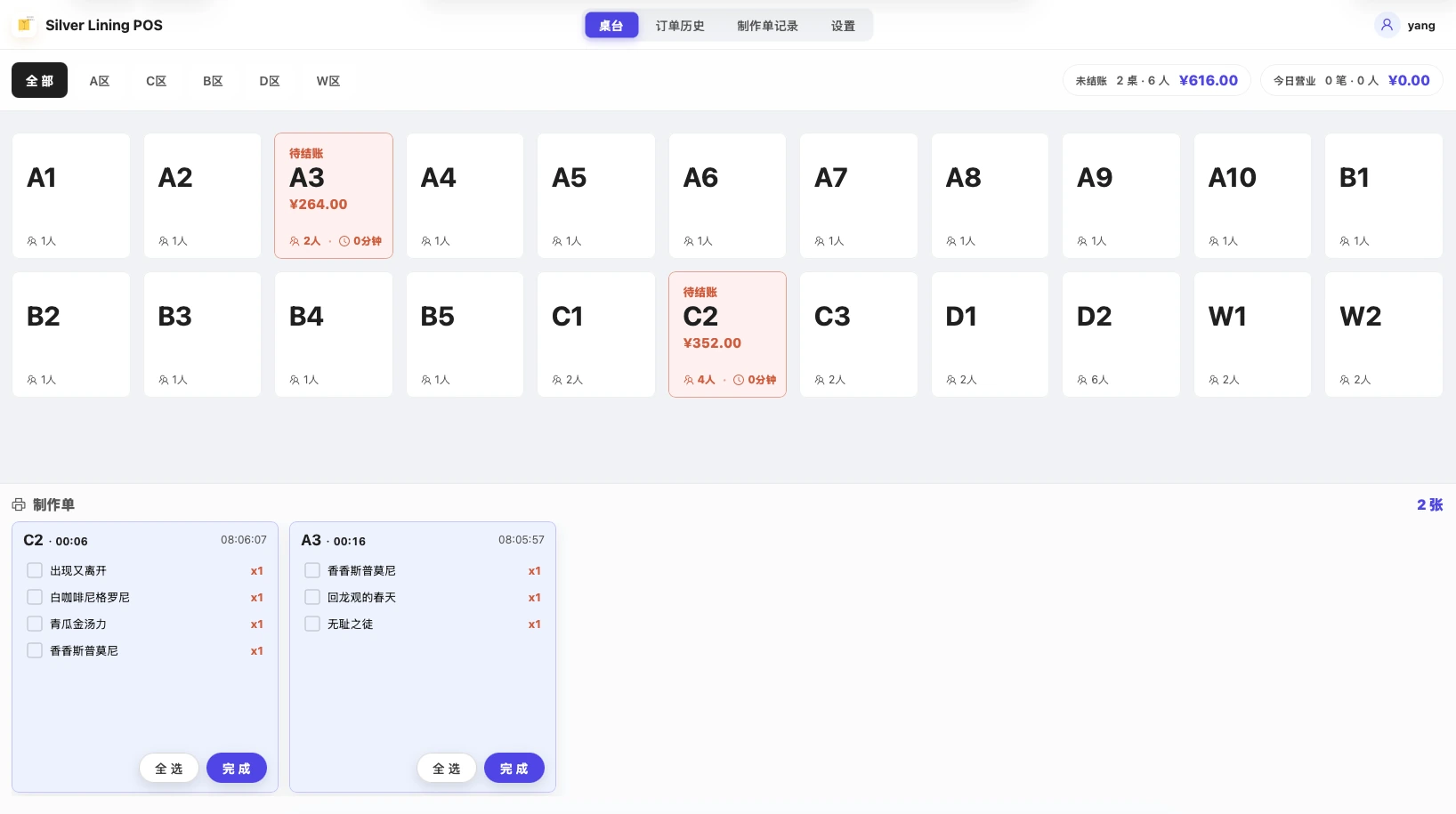Open the yang user avatar icon
This screenshot has width=1456, height=814.
[x=1387, y=25]
